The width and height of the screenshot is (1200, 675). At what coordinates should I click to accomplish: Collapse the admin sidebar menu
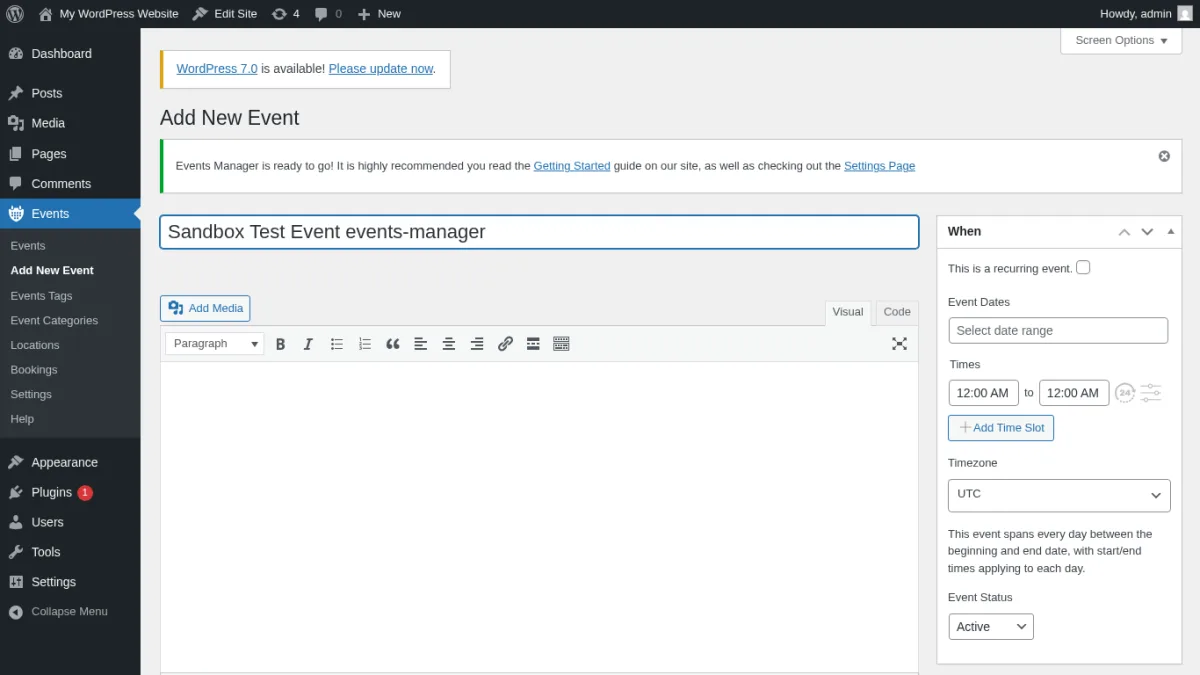coord(70,611)
